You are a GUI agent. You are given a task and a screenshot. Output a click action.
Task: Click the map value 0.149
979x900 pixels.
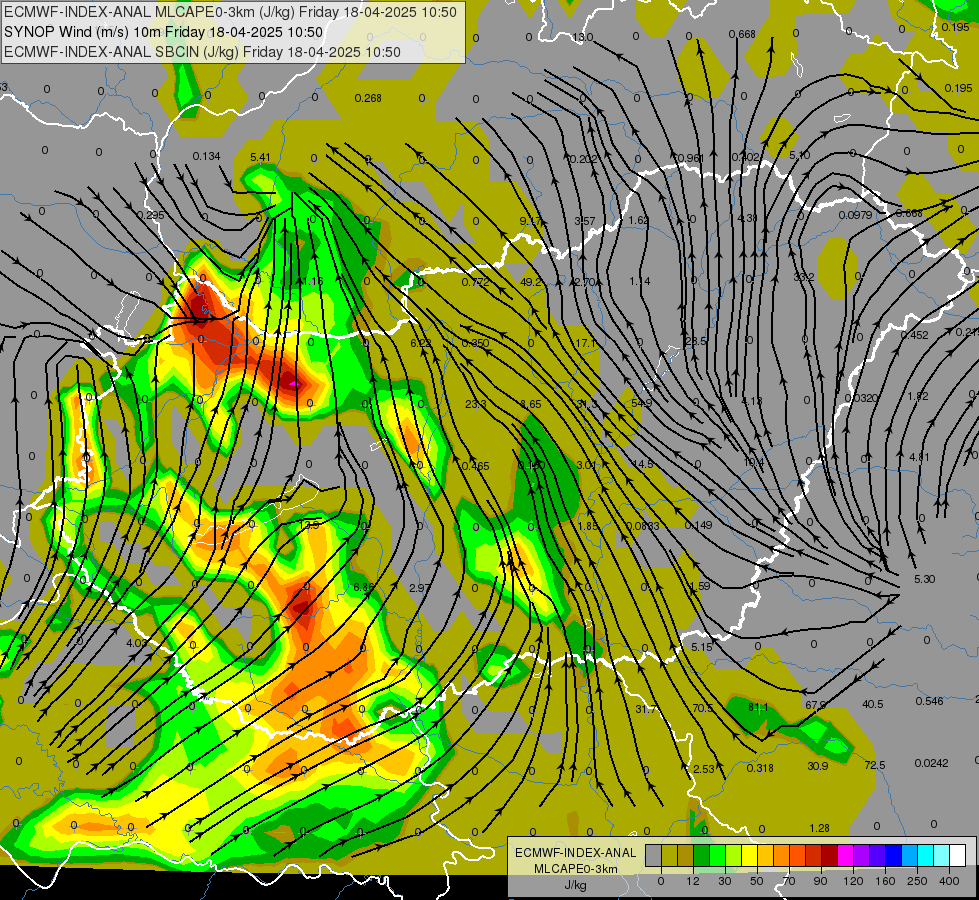698,525
